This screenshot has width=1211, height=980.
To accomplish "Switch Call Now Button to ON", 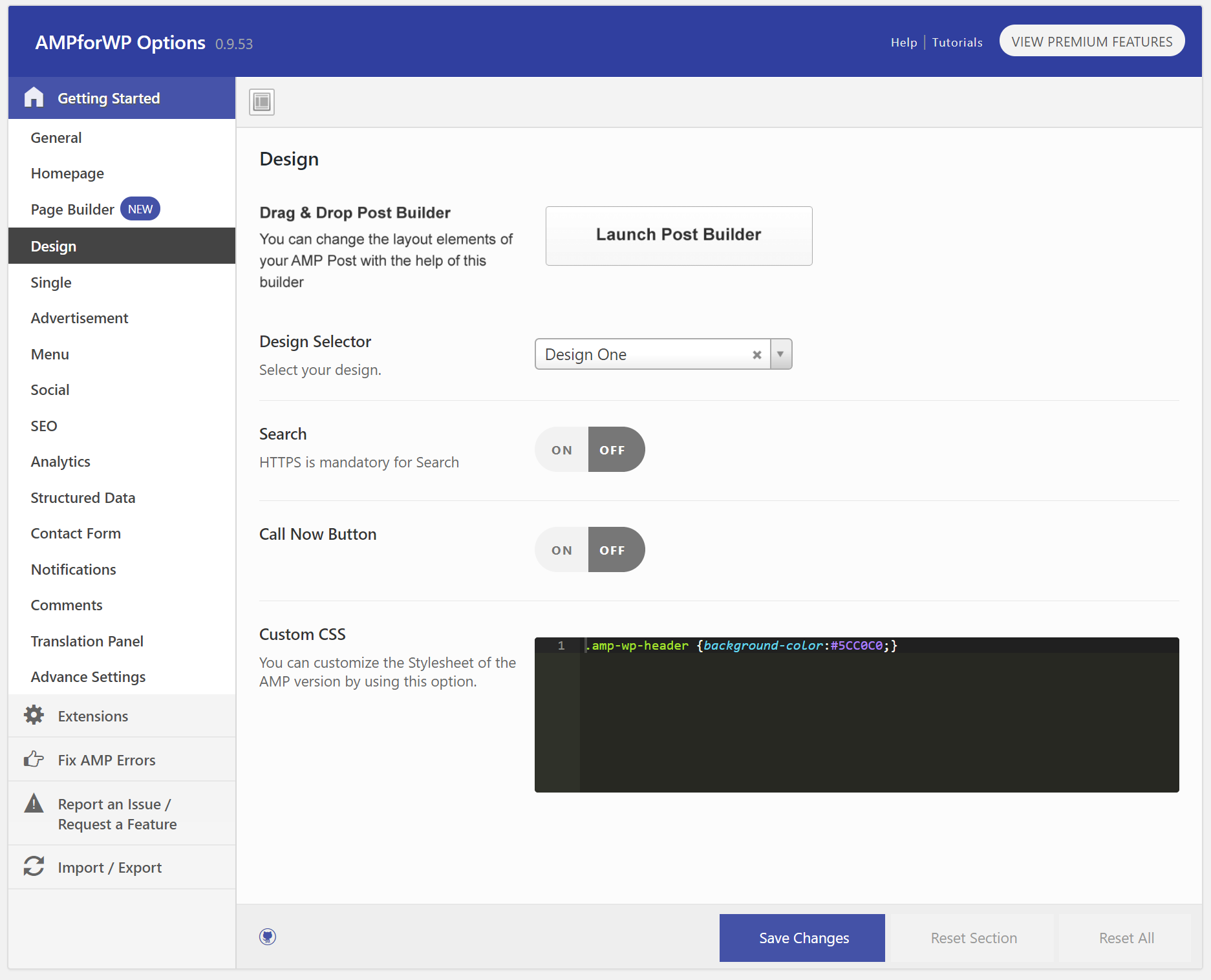I will [x=561, y=550].
